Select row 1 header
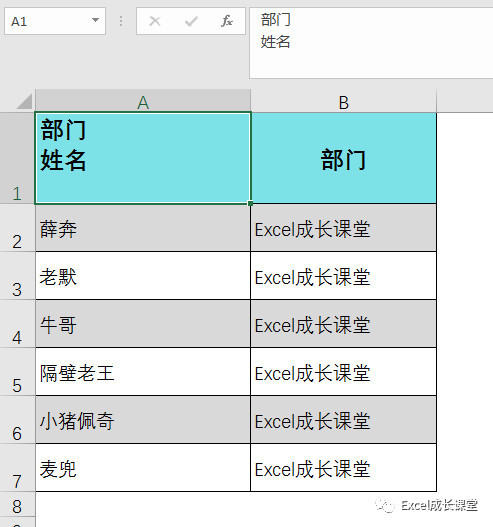Image resolution: width=493 pixels, height=527 pixels. click(17, 158)
